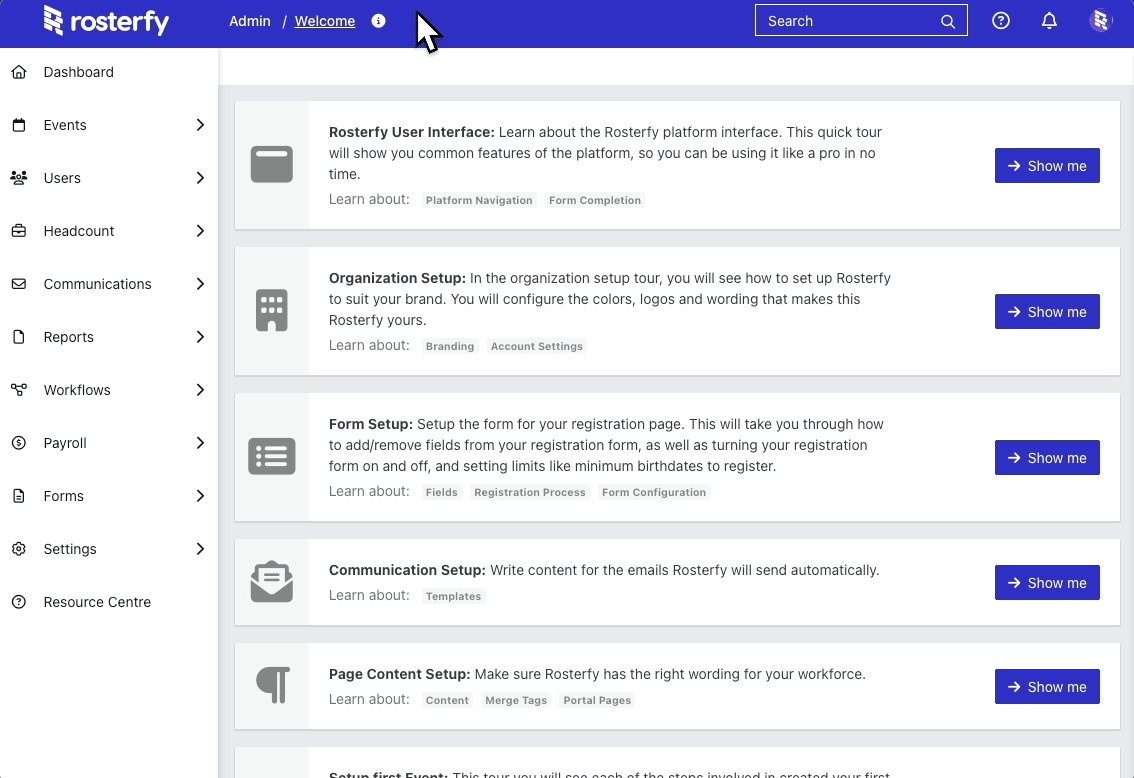Image resolution: width=1134 pixels, height=778 pixels.
Task: Expand the Users menu chevron
Action: (x=200, y=178)
